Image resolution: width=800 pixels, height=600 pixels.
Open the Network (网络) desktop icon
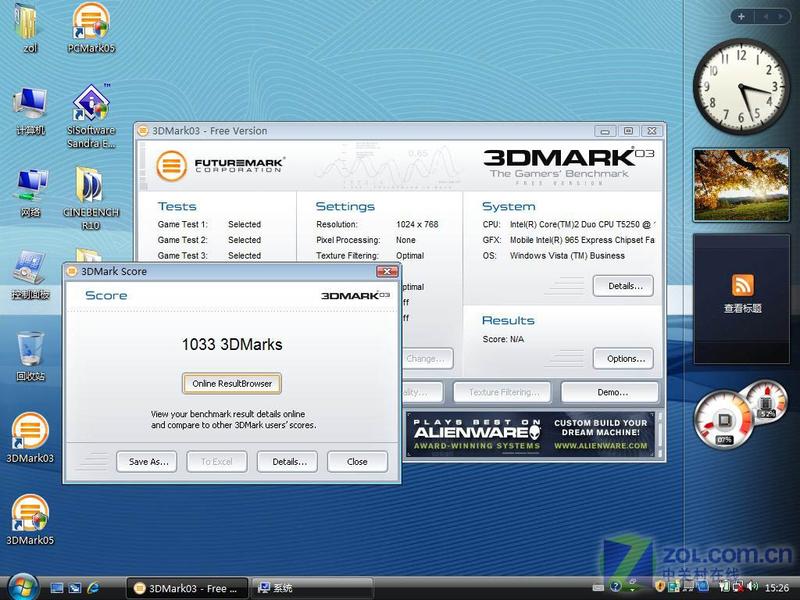pos(31,193)
